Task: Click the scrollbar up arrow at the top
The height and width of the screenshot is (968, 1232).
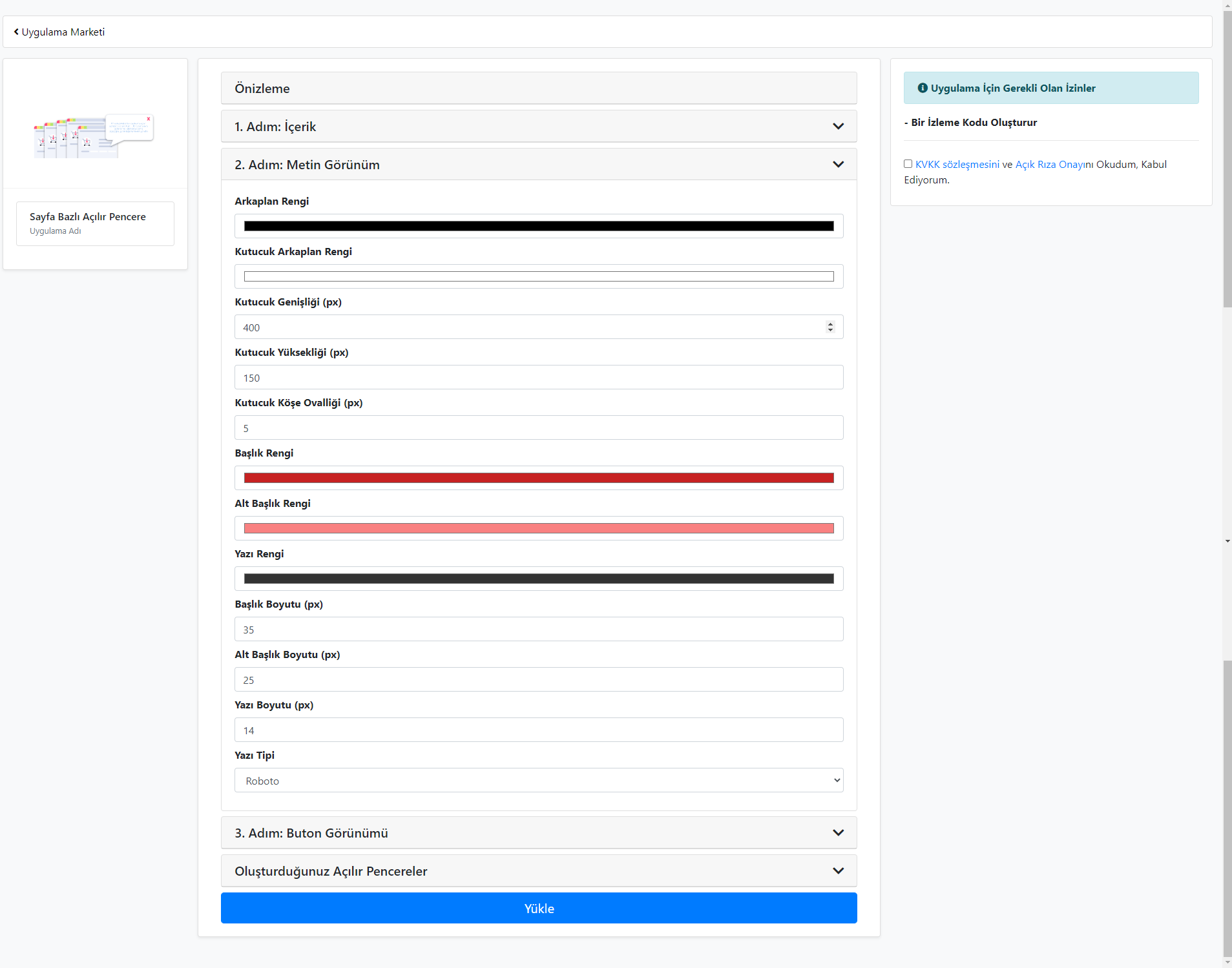Action: [x=1227, y=5]
